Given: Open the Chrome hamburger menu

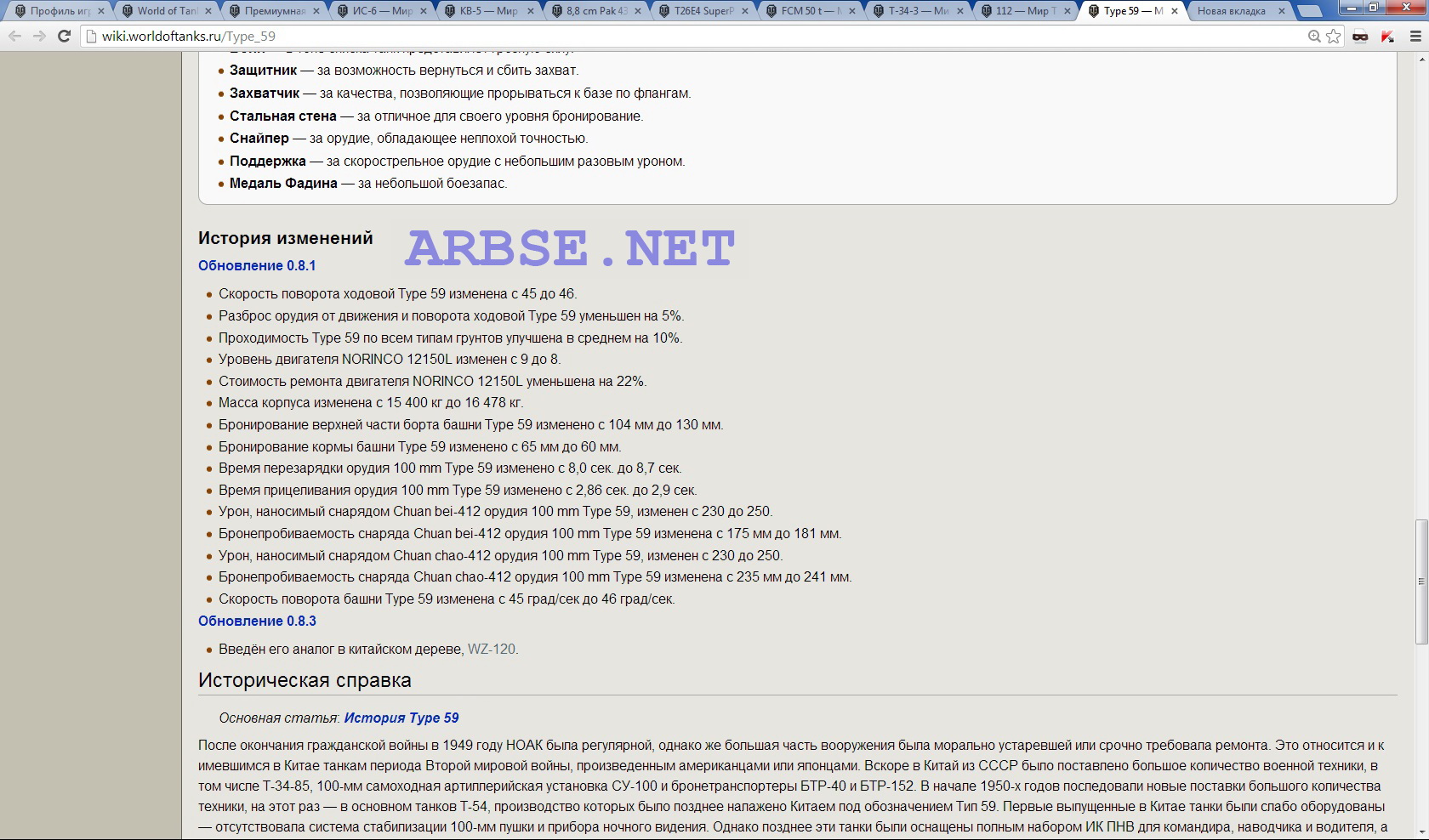Looking at the screenshot, I should tap(1415, 37).
